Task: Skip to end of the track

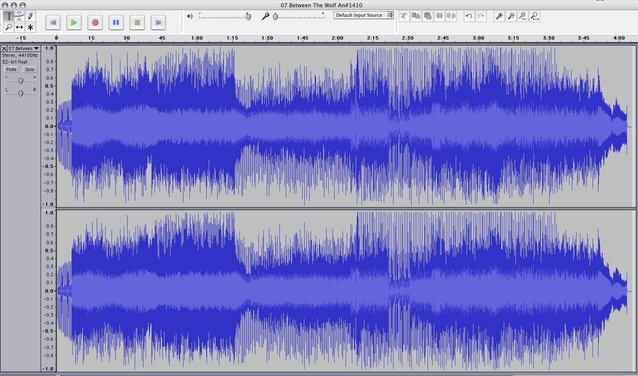Action: tap(158, 23)
